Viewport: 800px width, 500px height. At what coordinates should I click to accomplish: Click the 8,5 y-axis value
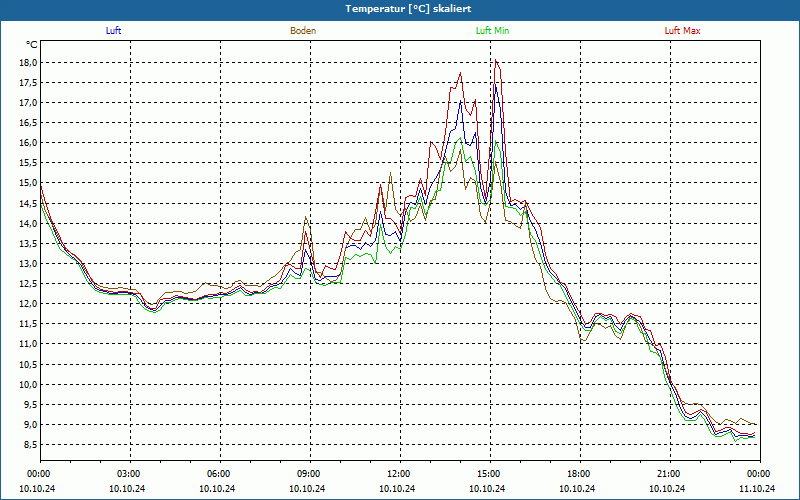pyautogui.click(x=31, y=444)
